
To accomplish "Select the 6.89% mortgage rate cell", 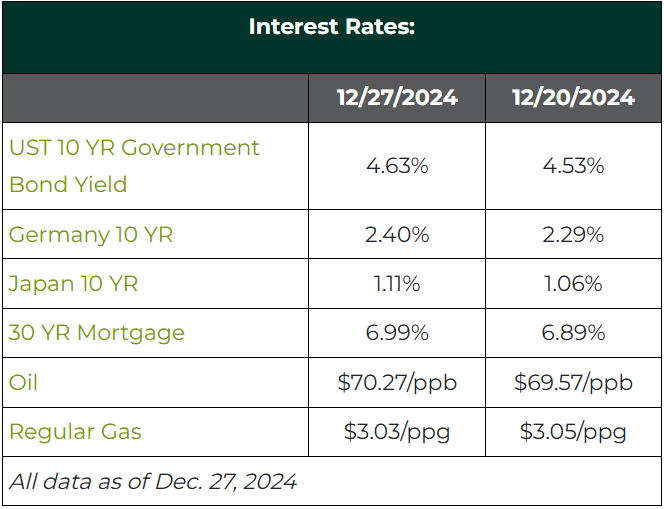I will click(573, 333).
